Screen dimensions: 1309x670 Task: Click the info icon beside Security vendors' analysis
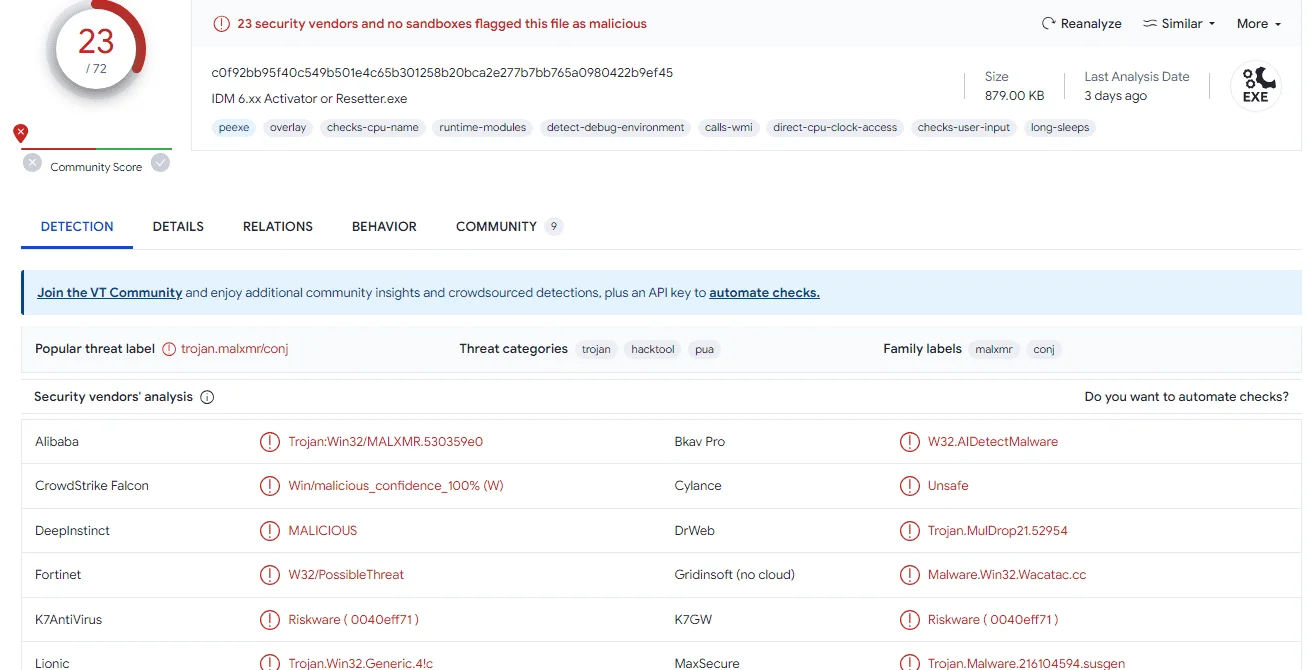207,397
